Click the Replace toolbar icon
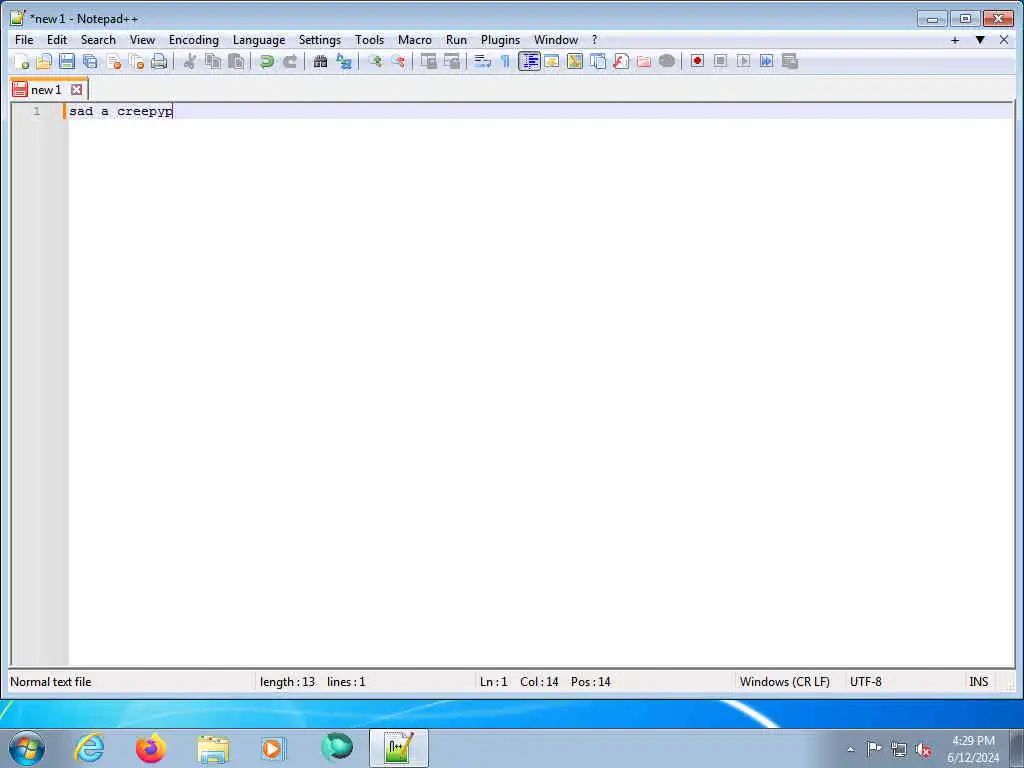Viewport: 1024px width, 768px height. pos(344,61)
